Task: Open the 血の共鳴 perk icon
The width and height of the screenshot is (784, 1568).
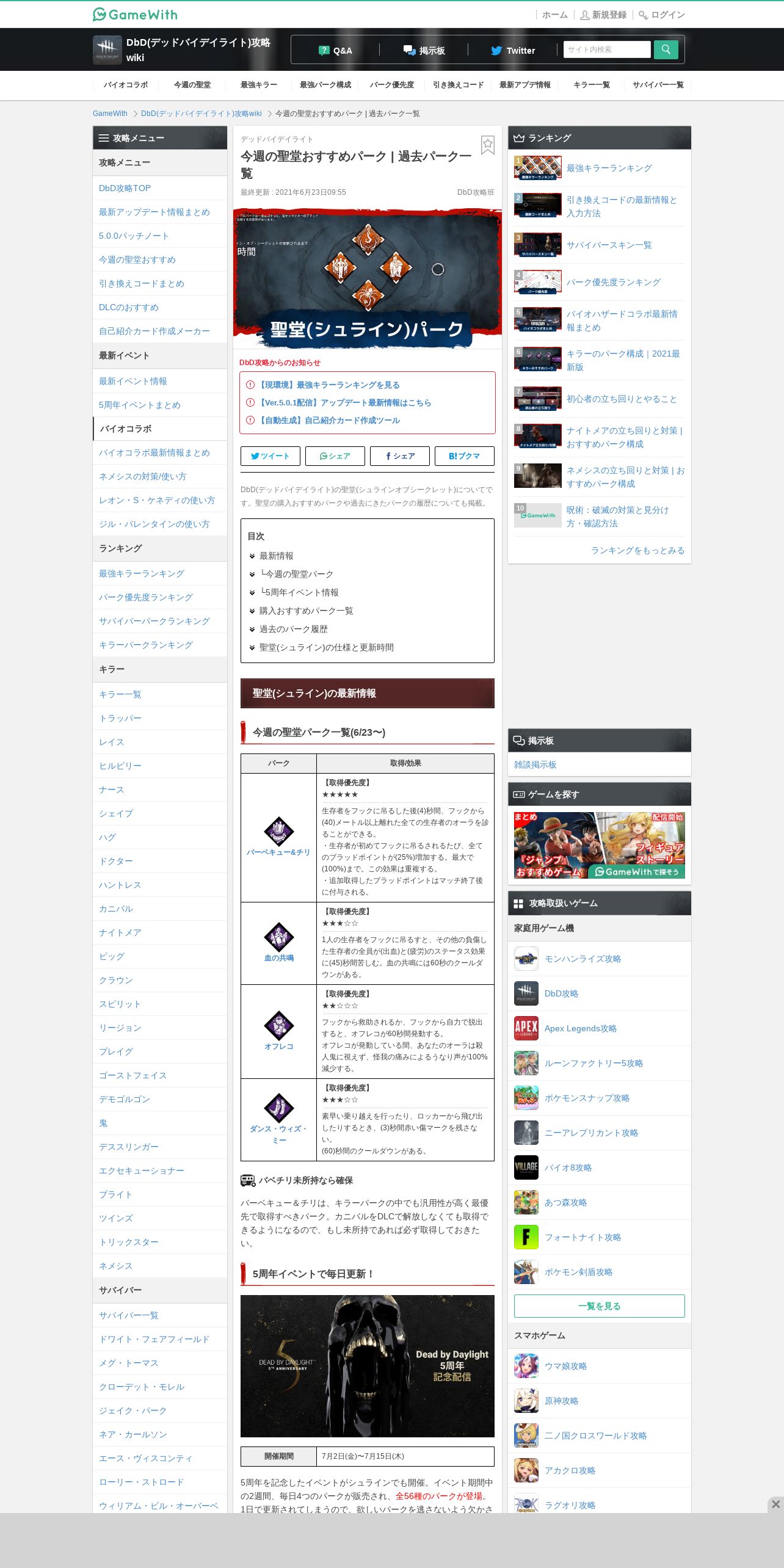Action: tap(279, 937)
